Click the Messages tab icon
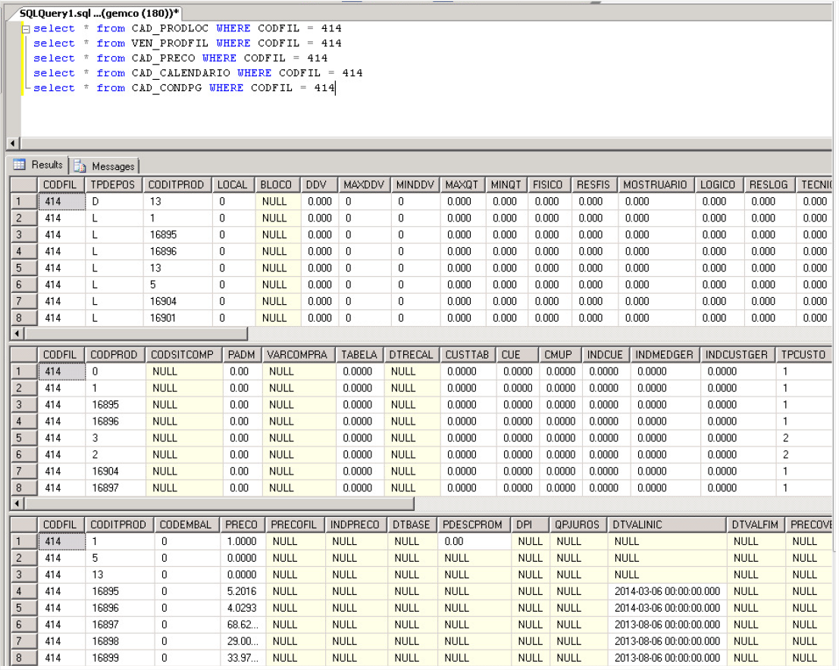The image size is (839, 670). coord(80,166)
